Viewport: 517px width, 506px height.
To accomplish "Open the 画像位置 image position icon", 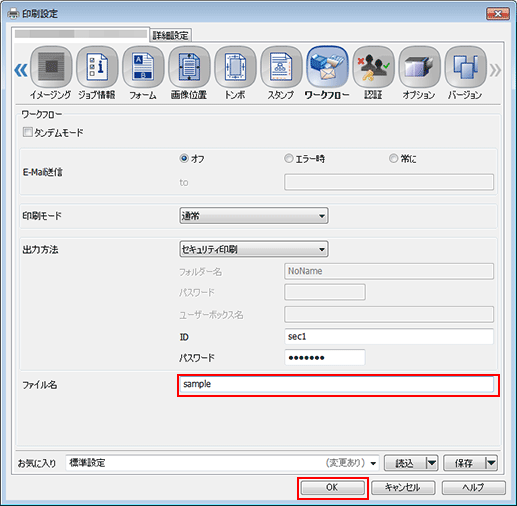I will pos(189,67).
